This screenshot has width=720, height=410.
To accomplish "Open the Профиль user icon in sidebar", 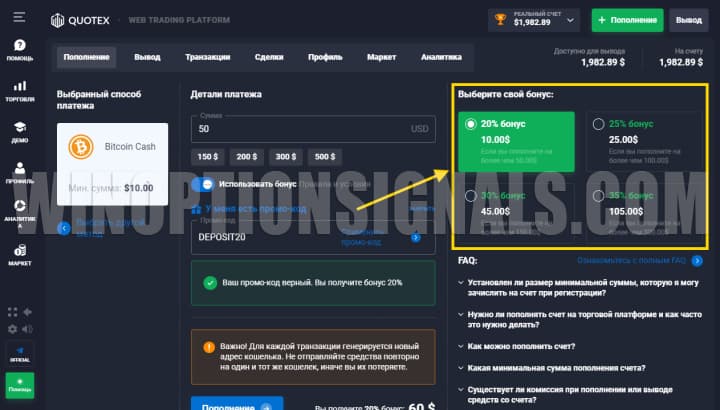I will 20,171.
